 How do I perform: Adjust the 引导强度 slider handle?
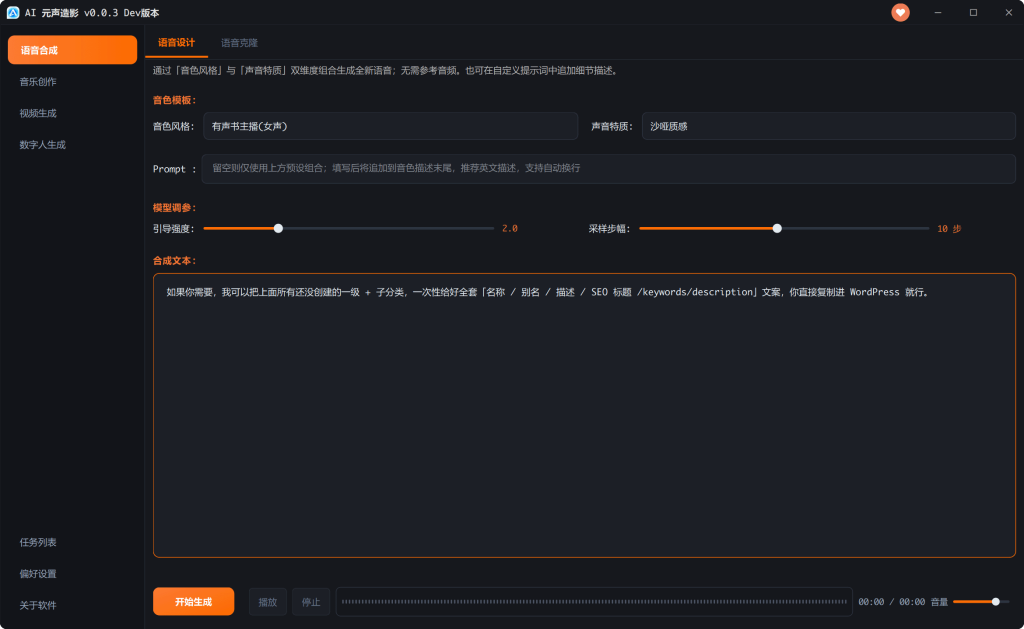pos(278,229)
